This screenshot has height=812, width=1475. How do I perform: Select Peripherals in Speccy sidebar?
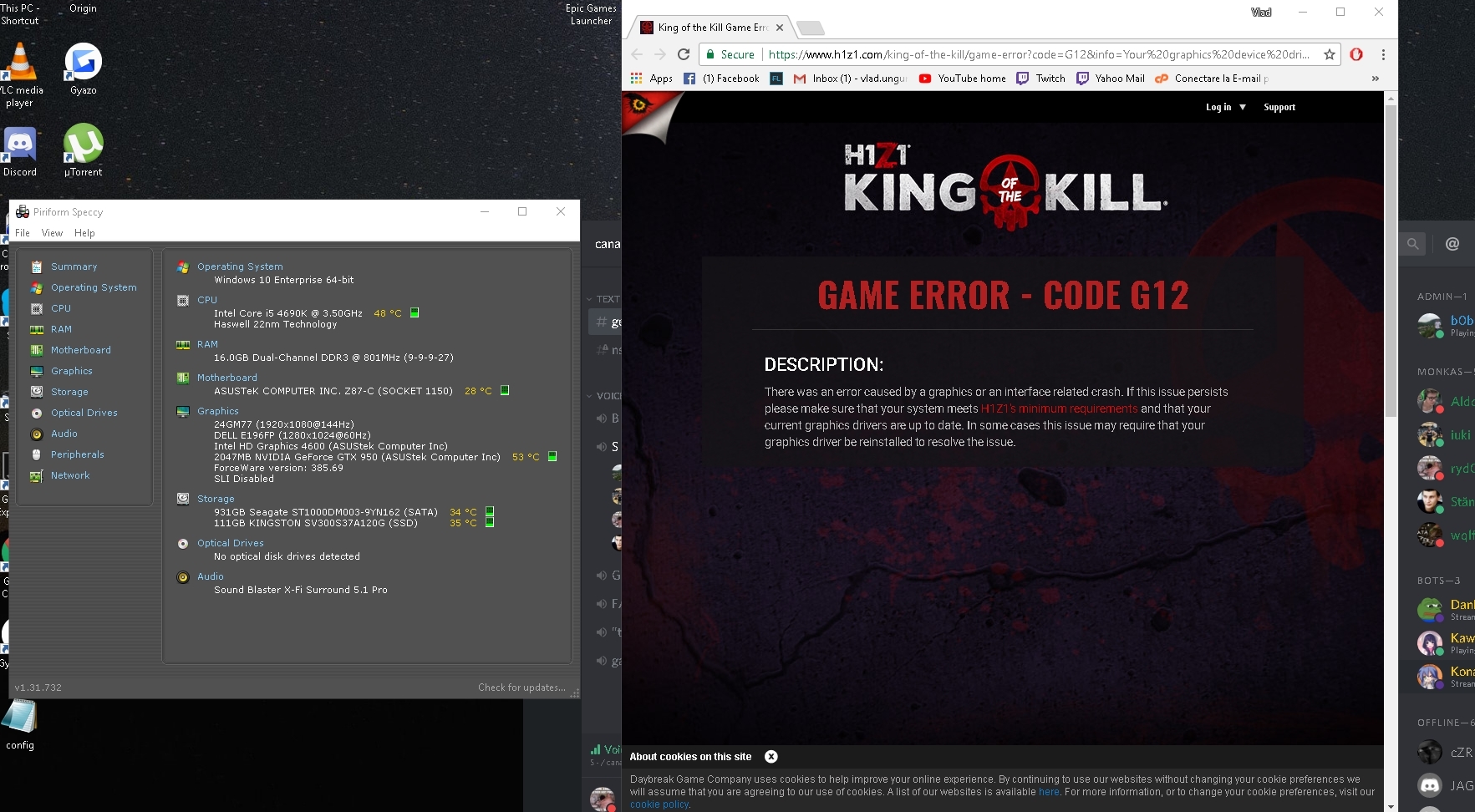coord(78,454)
